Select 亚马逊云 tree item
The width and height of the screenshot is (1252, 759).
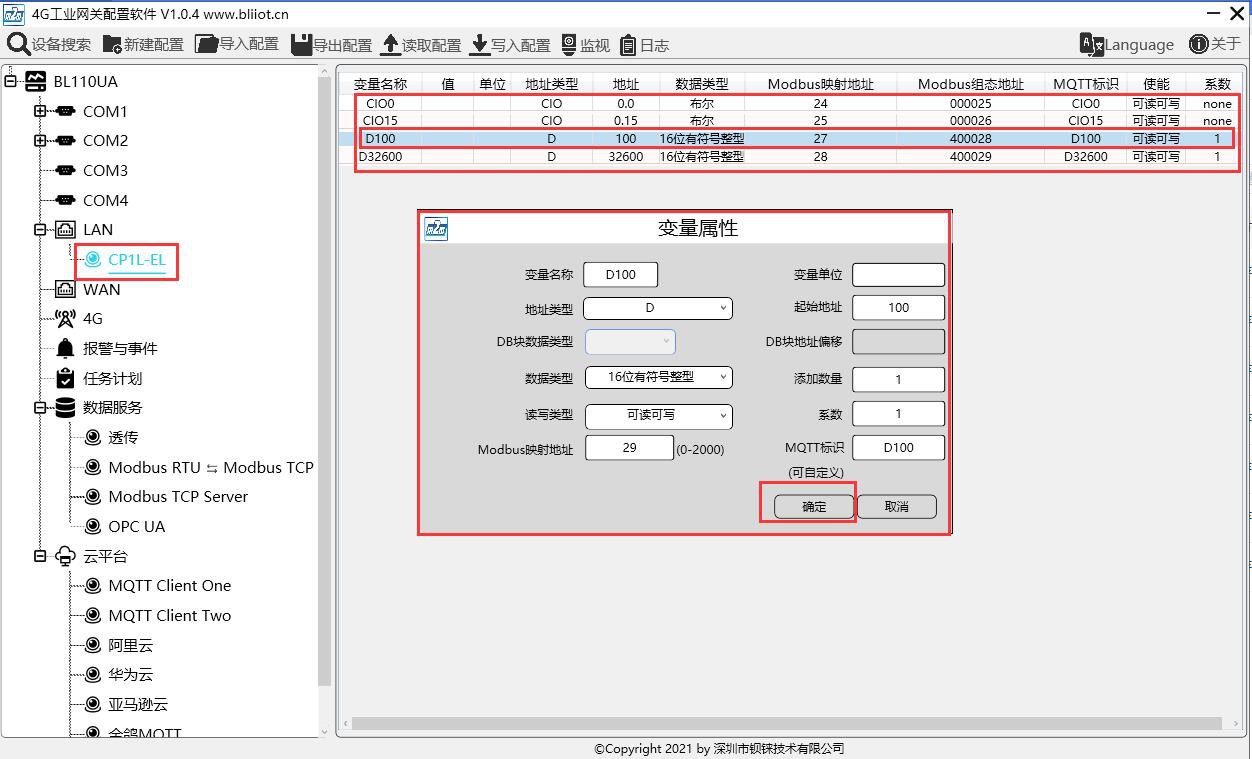tap(138, 704)
